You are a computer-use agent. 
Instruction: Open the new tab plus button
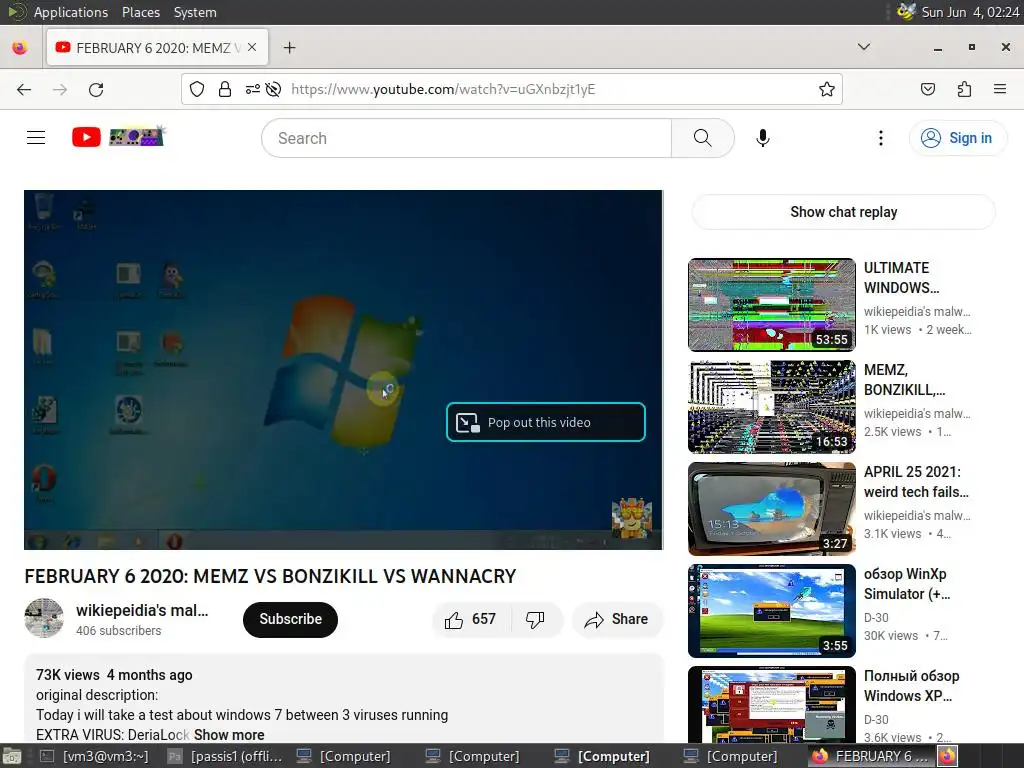point(289,48)
